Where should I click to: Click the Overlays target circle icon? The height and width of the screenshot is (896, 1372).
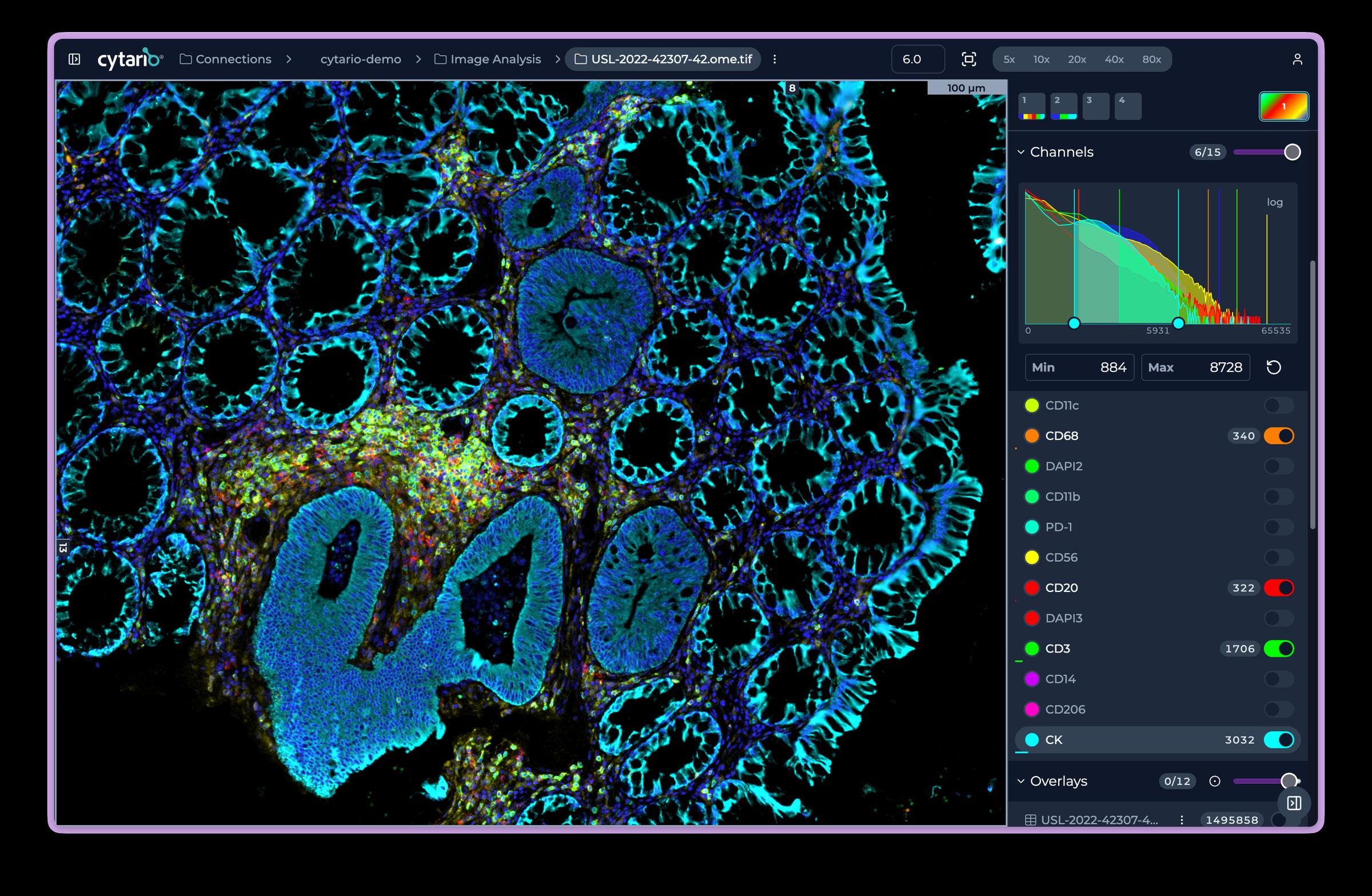pyautogui.click(x=1215, y=781)
